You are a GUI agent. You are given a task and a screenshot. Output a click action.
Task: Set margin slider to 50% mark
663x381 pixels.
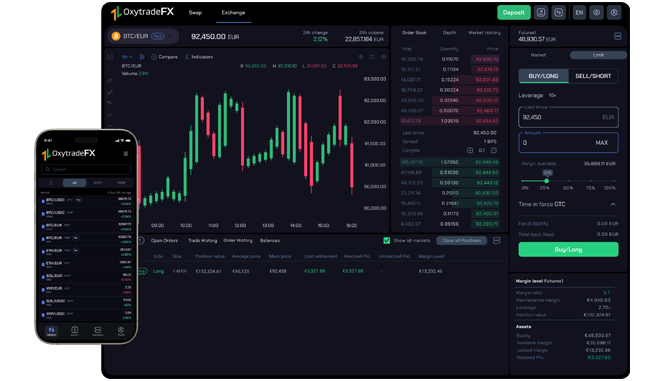click(x=568, y=181)
